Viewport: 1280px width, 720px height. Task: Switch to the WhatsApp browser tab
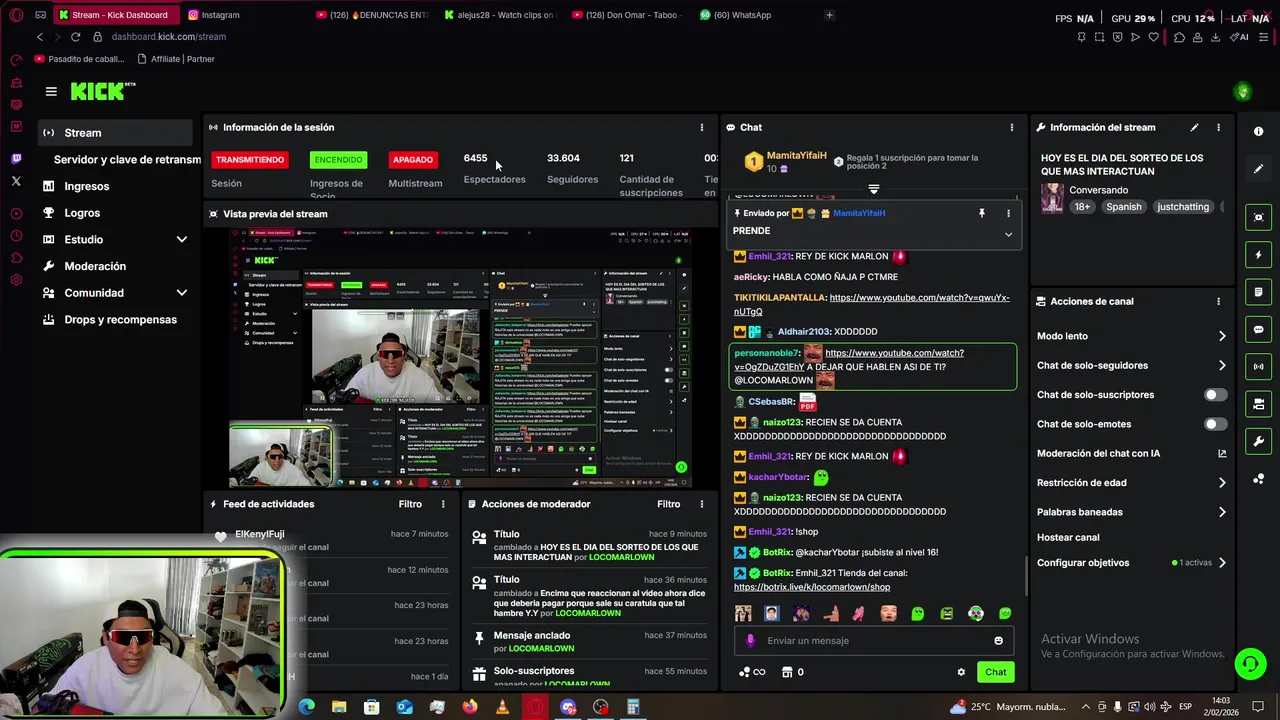[x=736, y=15]
